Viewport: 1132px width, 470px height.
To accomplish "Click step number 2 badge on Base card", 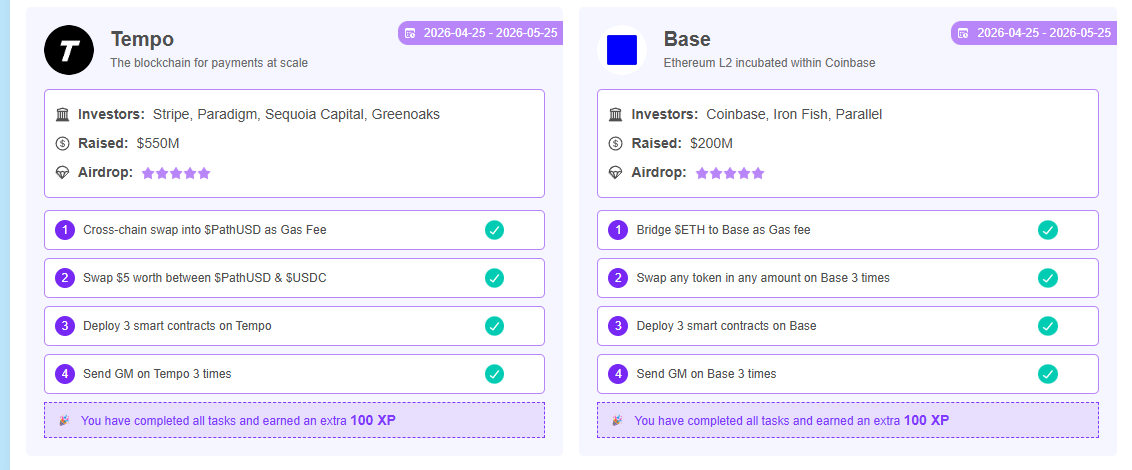I will [618, 278].
